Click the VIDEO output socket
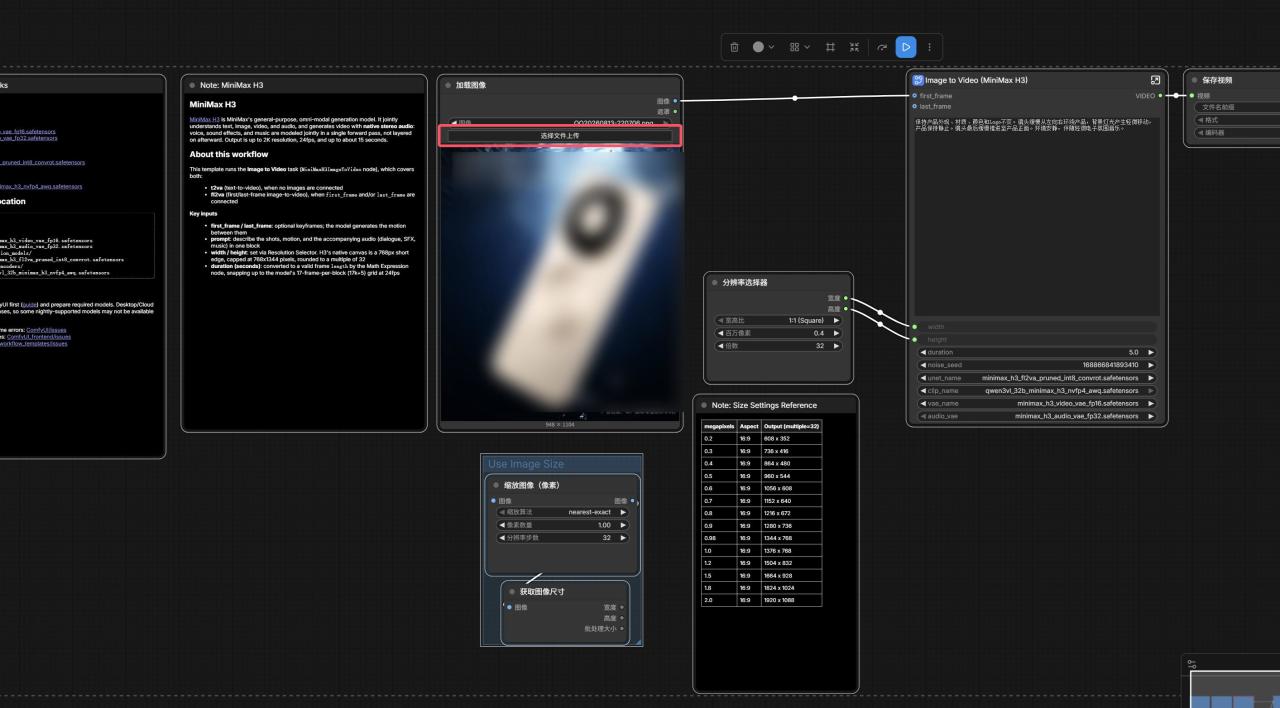This screenshot has height=708, width=1280. (1160, 96)
